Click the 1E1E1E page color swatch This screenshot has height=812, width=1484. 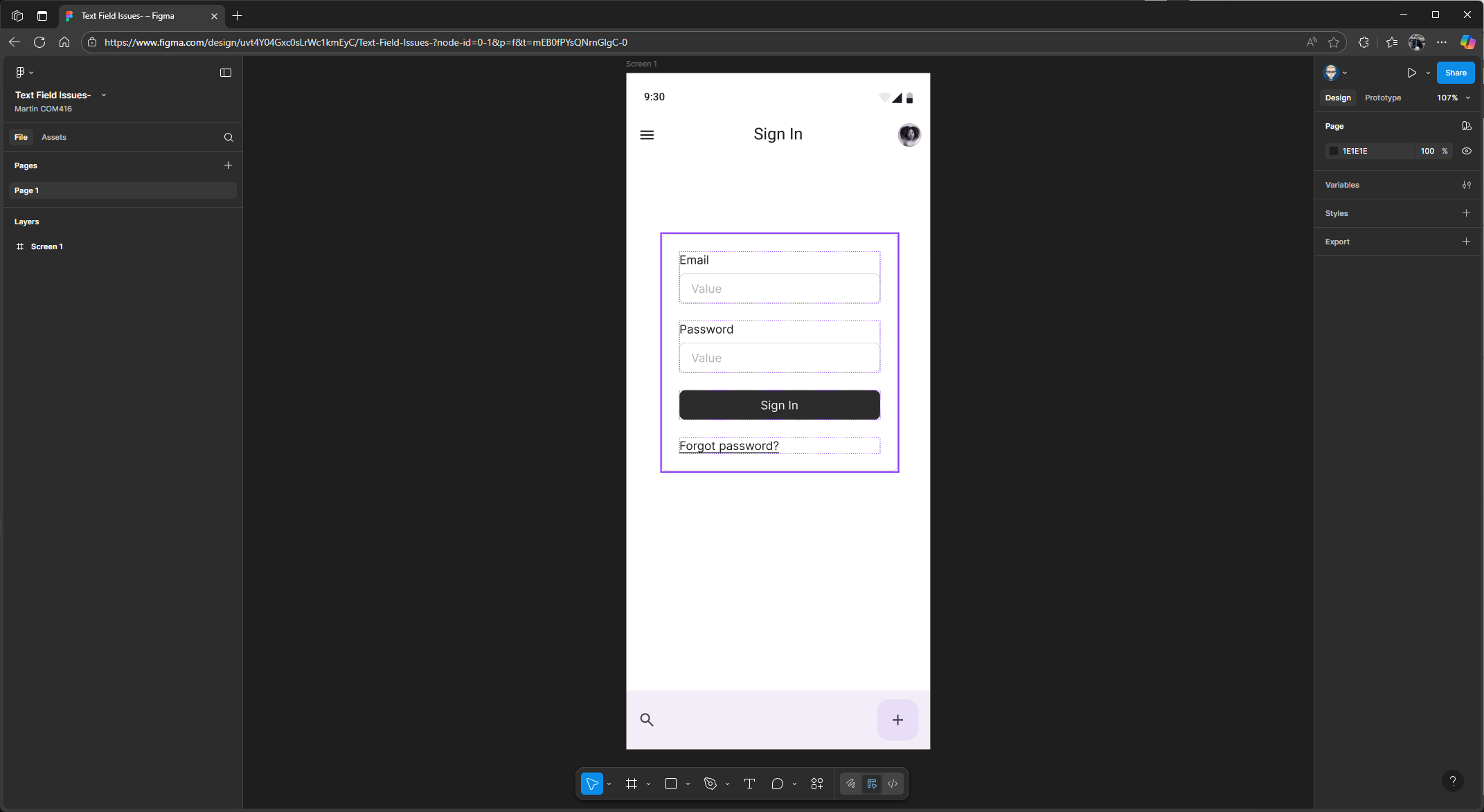[1333, 151]
